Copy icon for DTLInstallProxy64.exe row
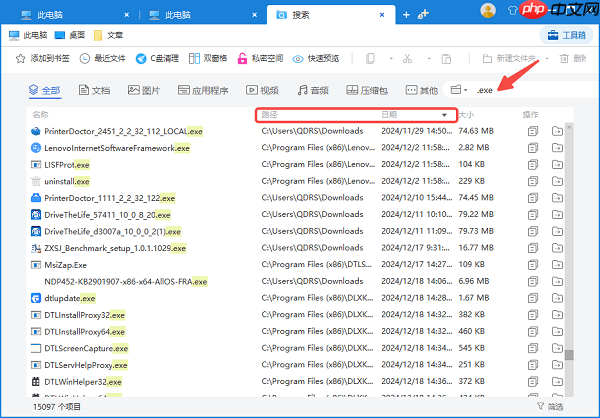The height and width of the screenshot is (418, 600). coord(533,331)
